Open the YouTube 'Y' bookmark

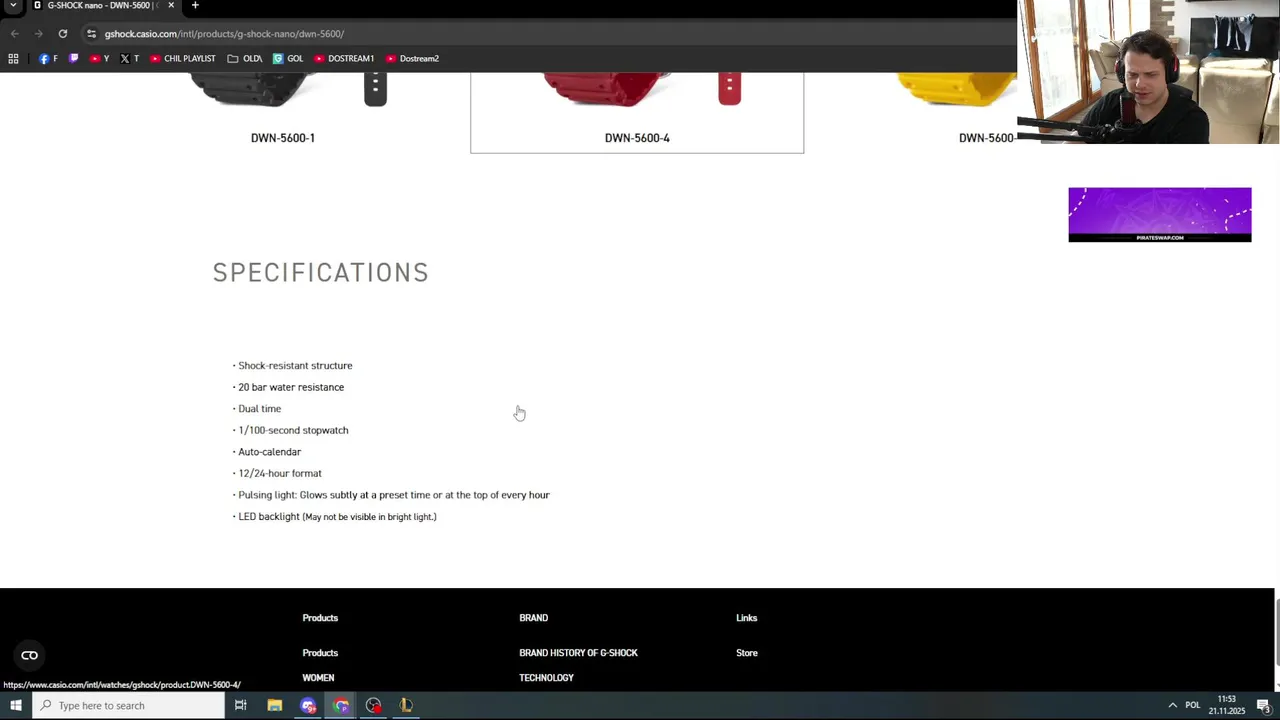[100, 58]
